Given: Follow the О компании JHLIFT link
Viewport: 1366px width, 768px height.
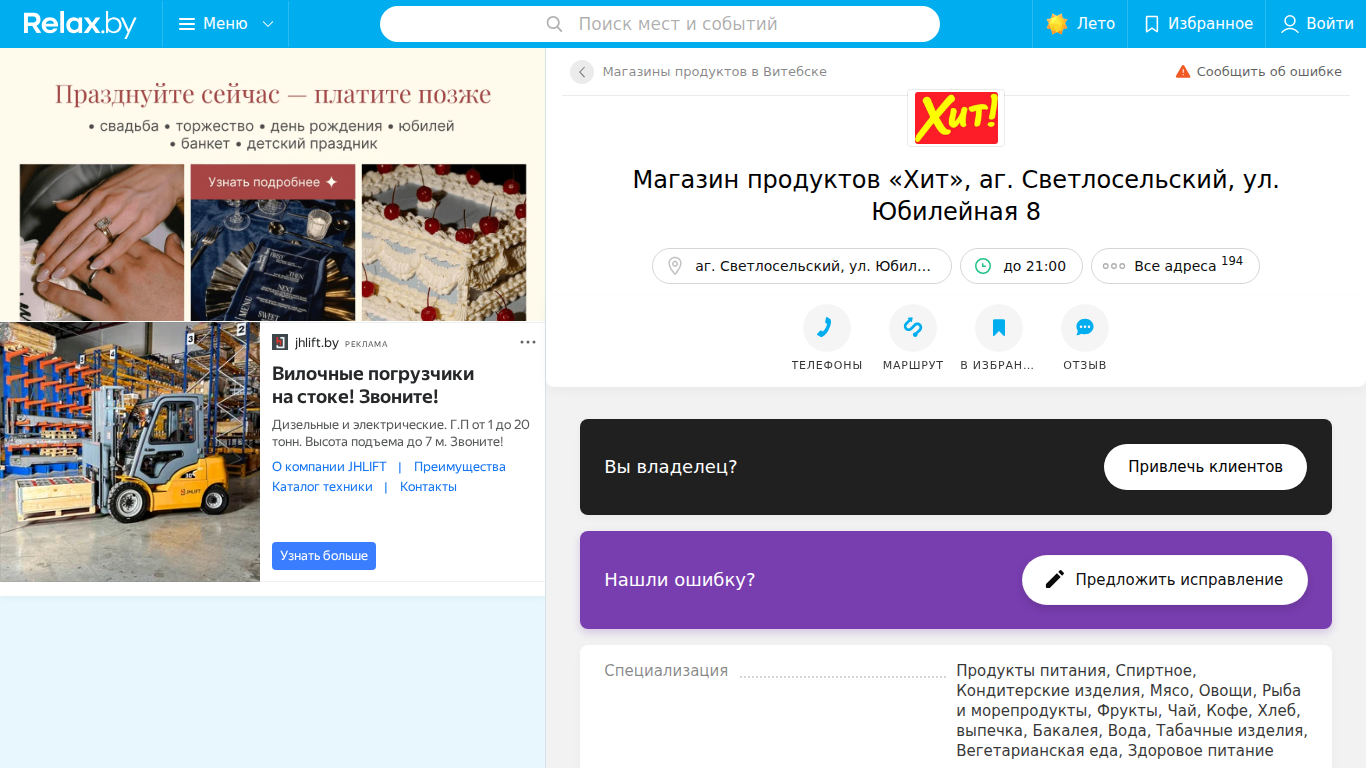Looking at the screenshot, I should click(x=329, y=467).
